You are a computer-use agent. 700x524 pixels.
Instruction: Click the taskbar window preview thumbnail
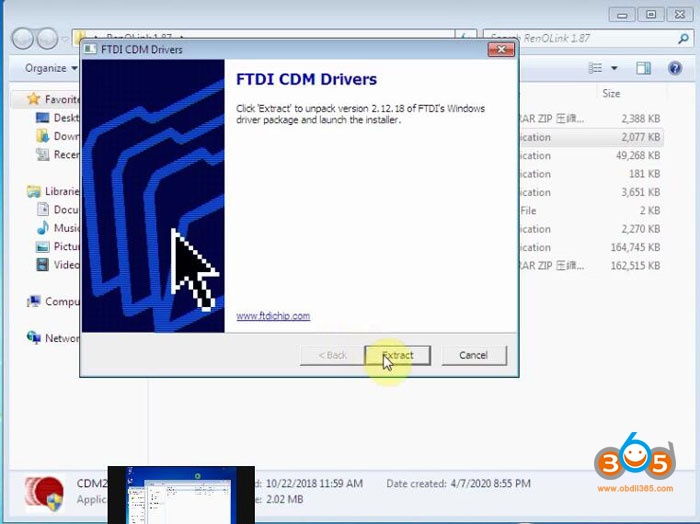pos(181,495)
